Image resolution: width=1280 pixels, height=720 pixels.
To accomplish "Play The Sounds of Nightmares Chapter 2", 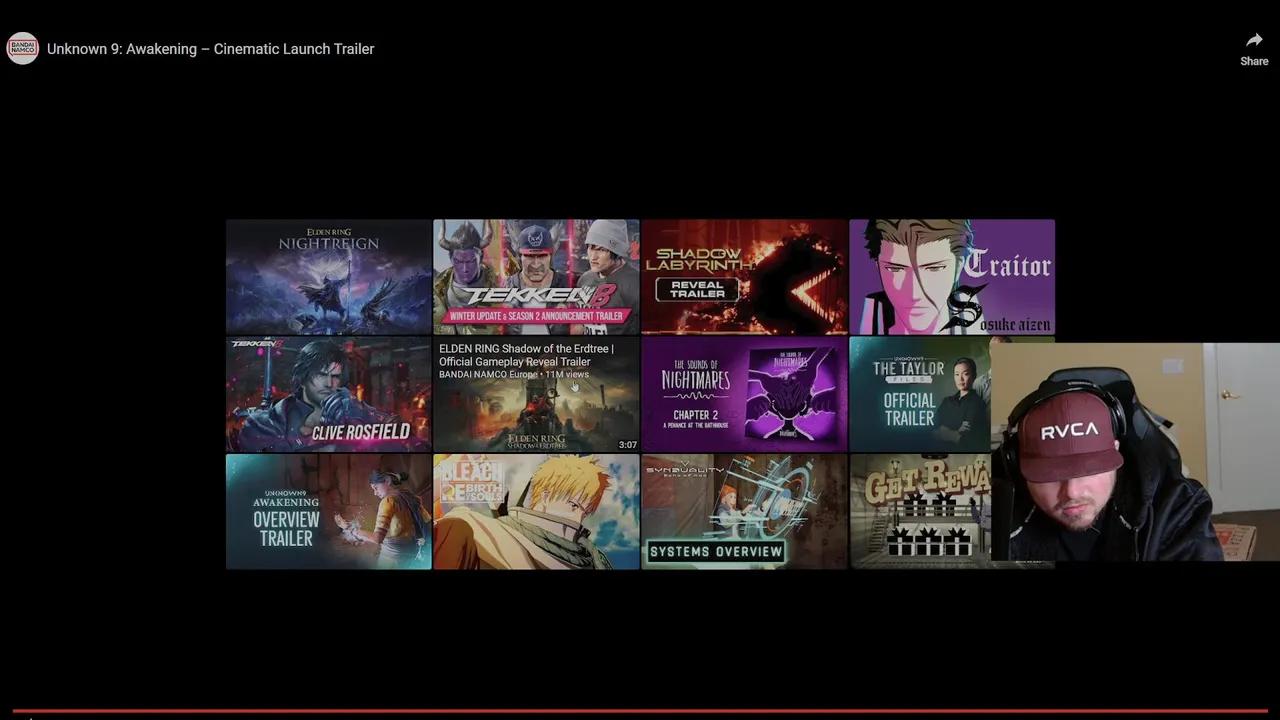I will click(x=744, y=394).
